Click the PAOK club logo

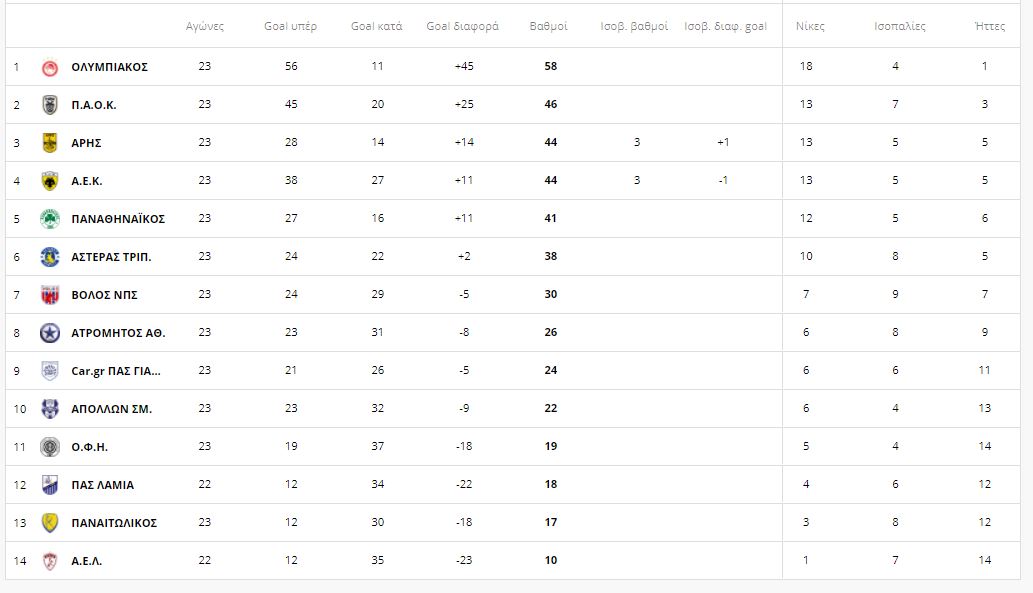point(50,105)
